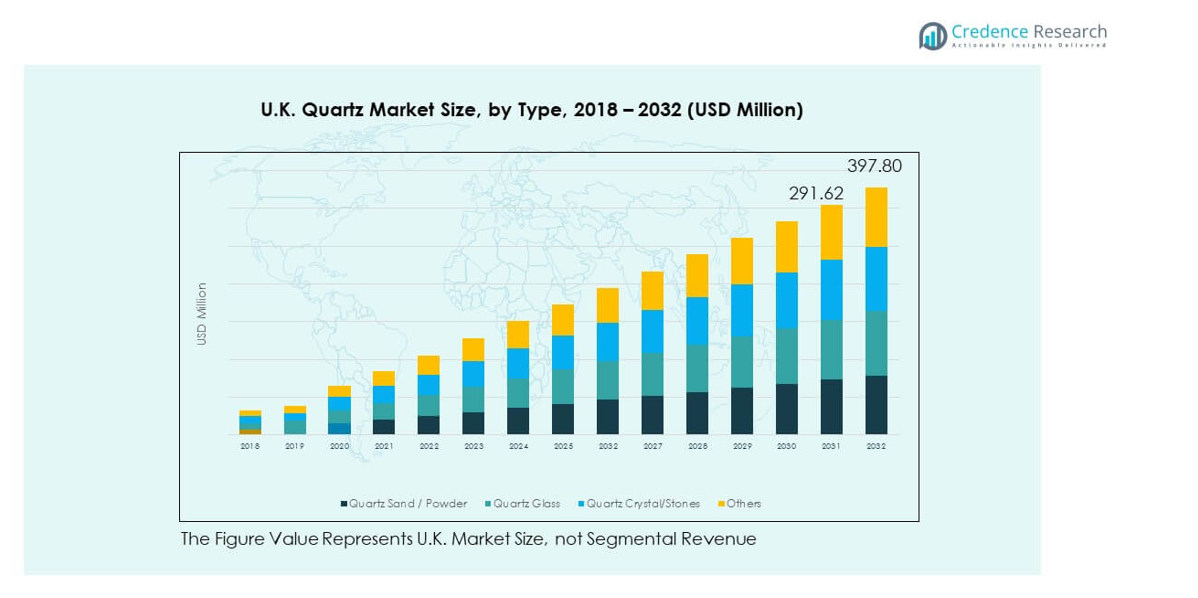1198x598 pixels.
Task: Click the footnote about U.K. Market Size
Action: click(468, 539)
